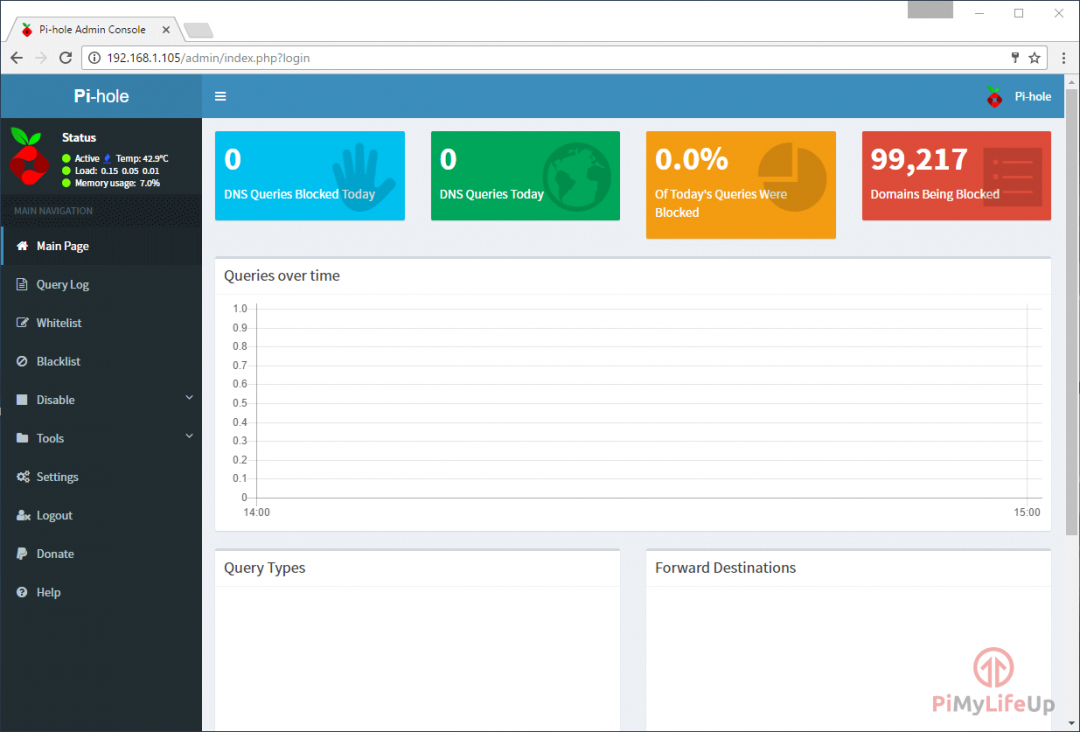Click the Domains Being Blocked red box
Screen dimensions: 1080x732
pyautogui.click(x=956, y=176)
